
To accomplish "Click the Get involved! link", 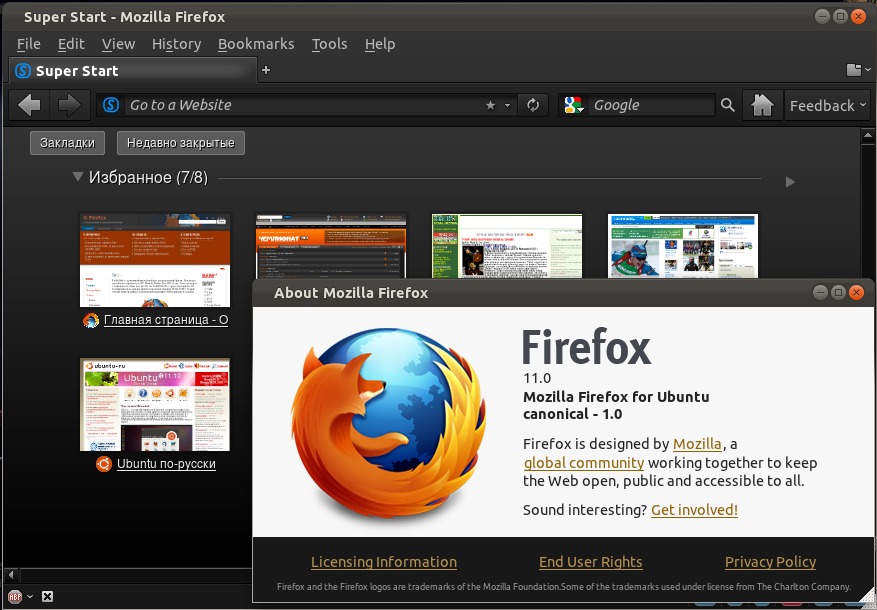I will pyautogui.click(x=694, y=510).
